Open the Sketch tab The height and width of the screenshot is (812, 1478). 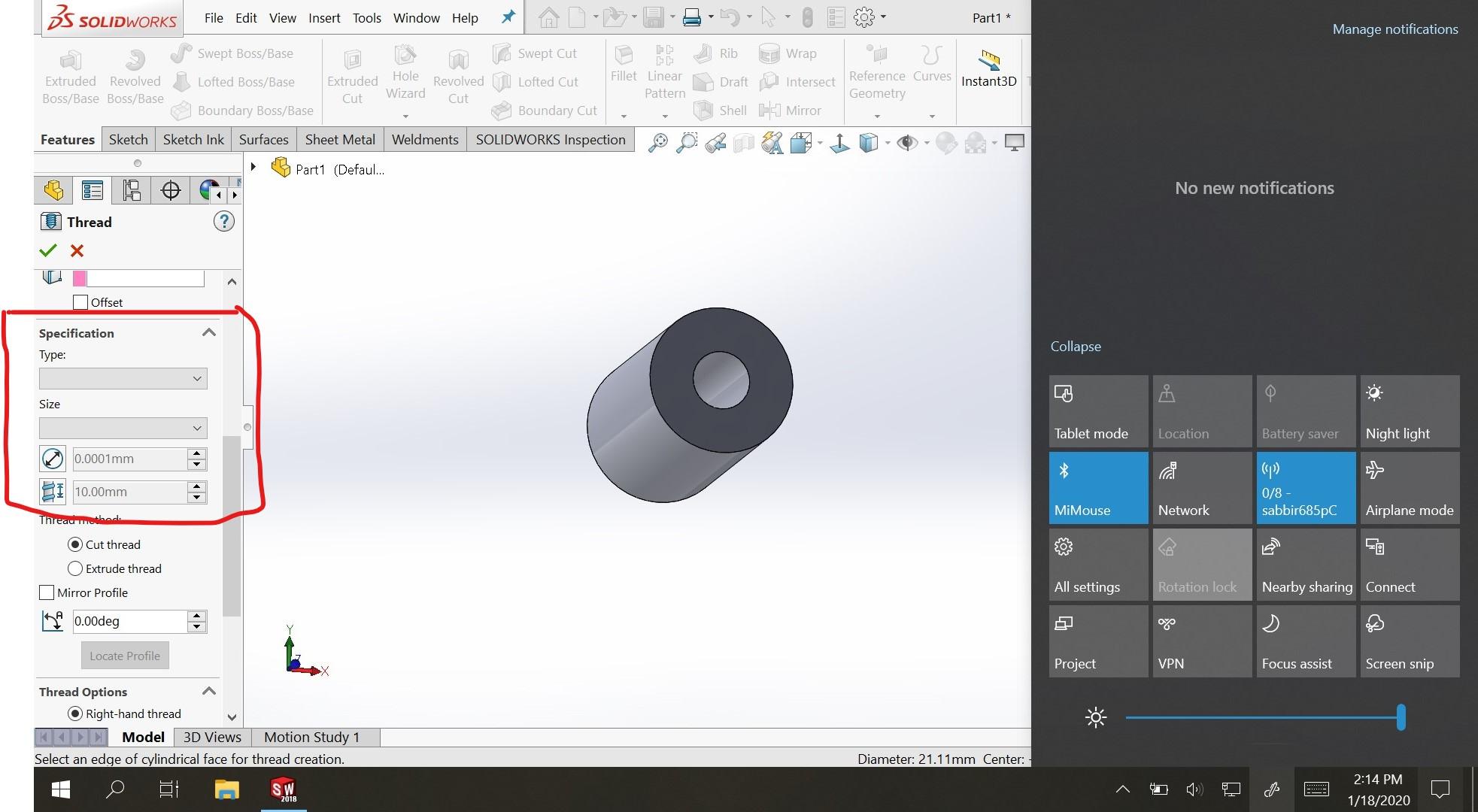point(128,139)
